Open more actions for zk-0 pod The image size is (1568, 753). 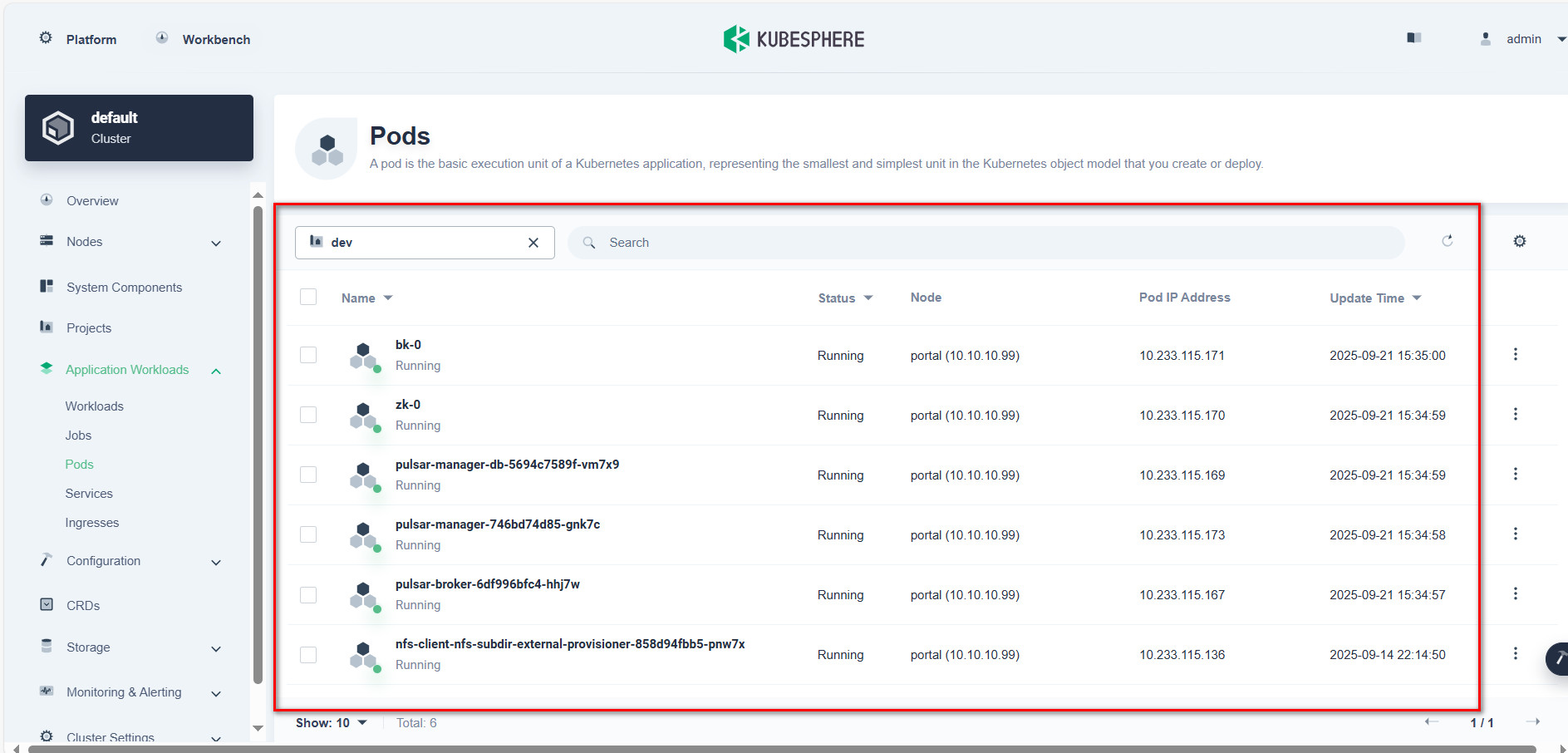(x=1516, y=415)
